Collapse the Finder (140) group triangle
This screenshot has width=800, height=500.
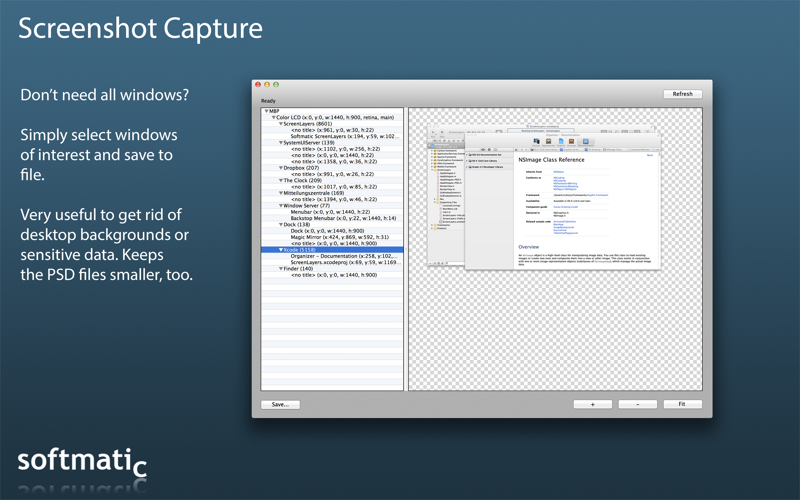(281, 269)
